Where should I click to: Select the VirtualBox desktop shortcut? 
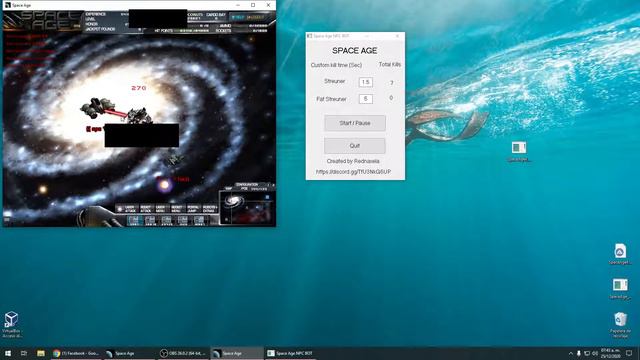11,324
